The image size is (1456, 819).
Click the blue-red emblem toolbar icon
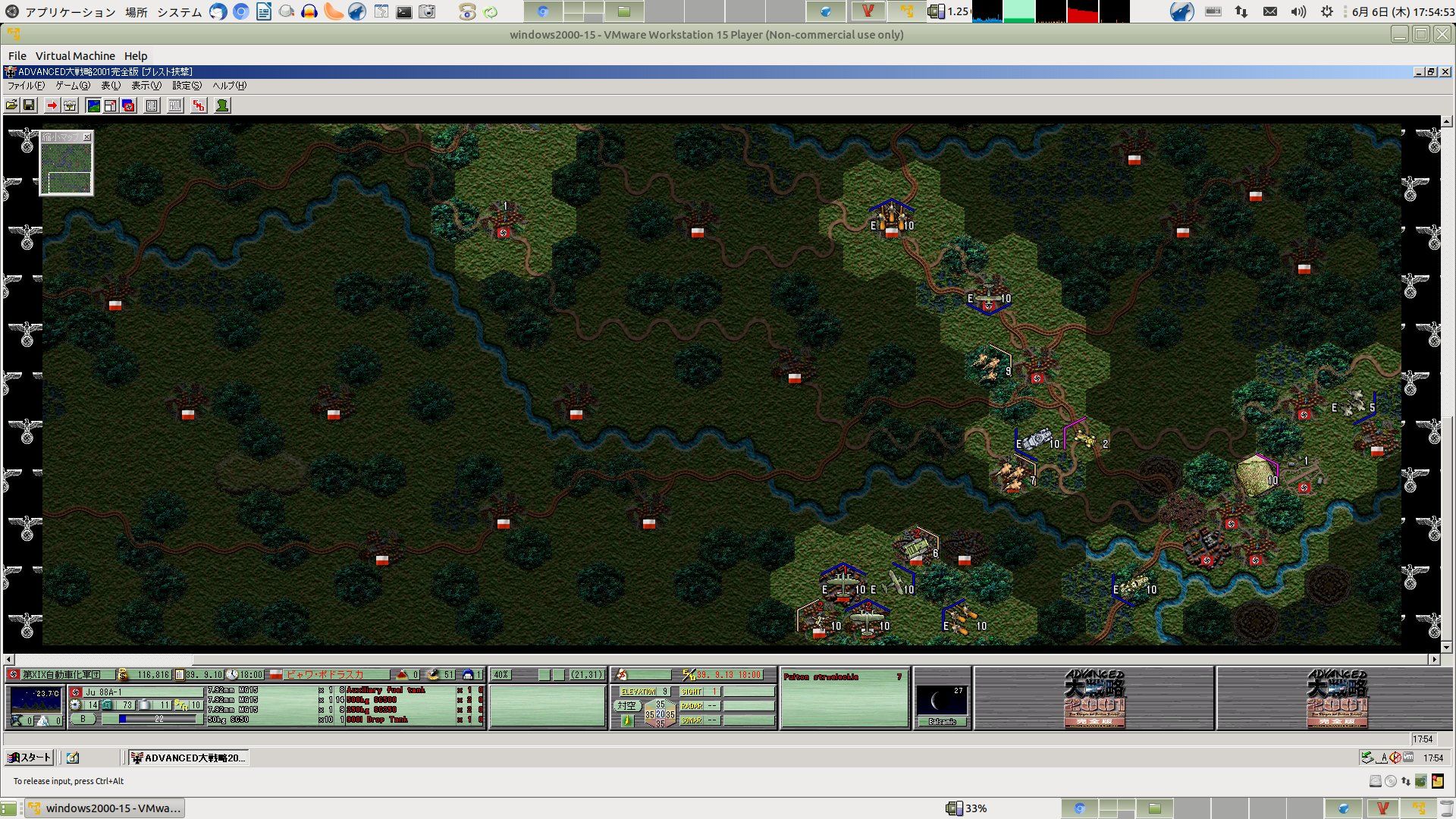(x=128, y=105)
